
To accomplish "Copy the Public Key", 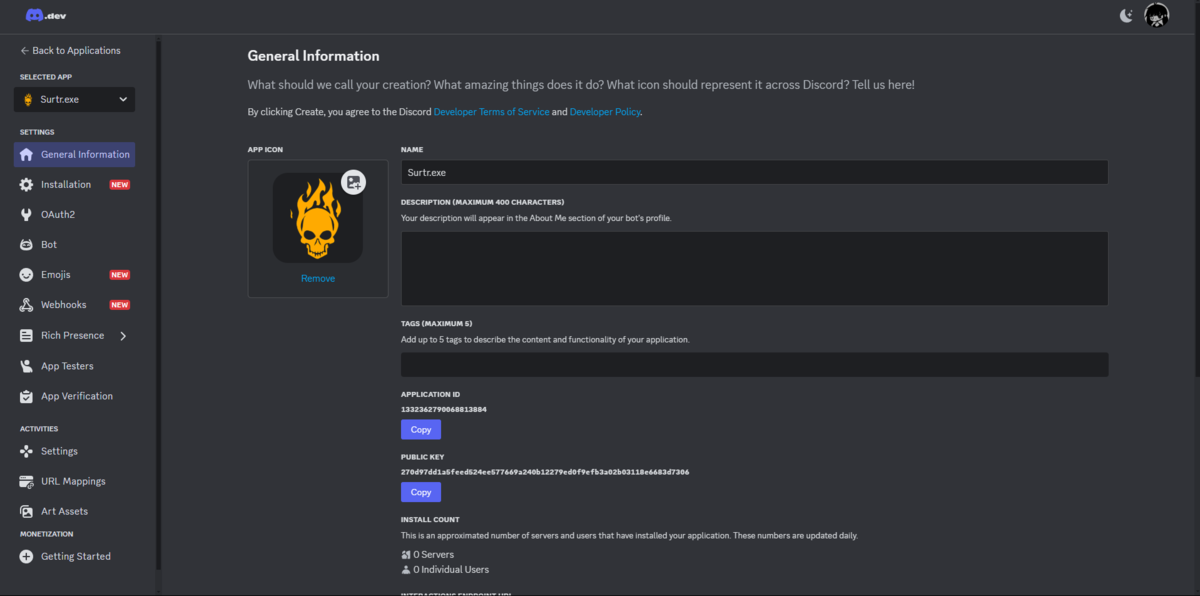I will click(x=421, y=492).
